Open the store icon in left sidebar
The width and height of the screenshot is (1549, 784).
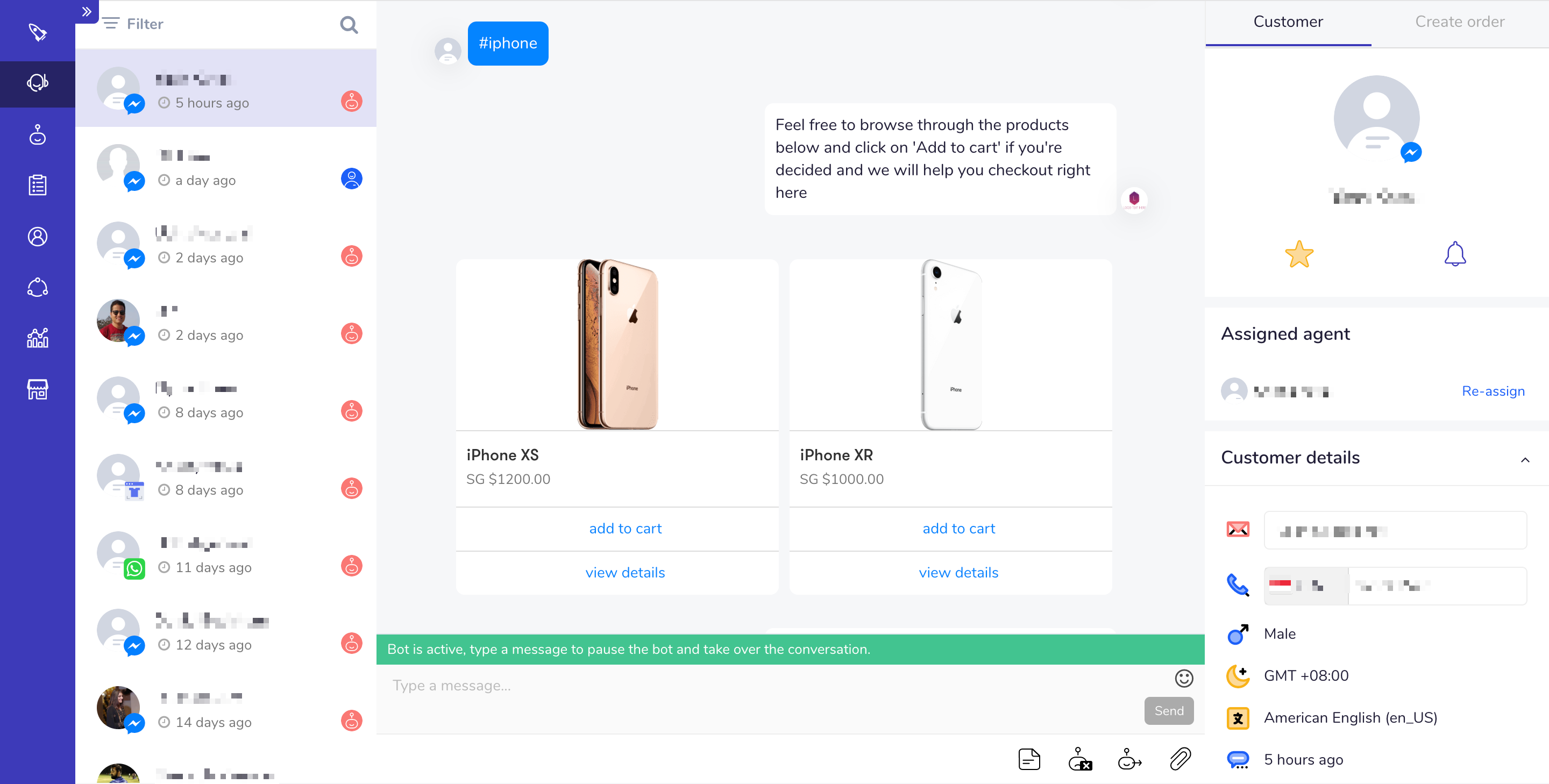click(x=37, y=389)
